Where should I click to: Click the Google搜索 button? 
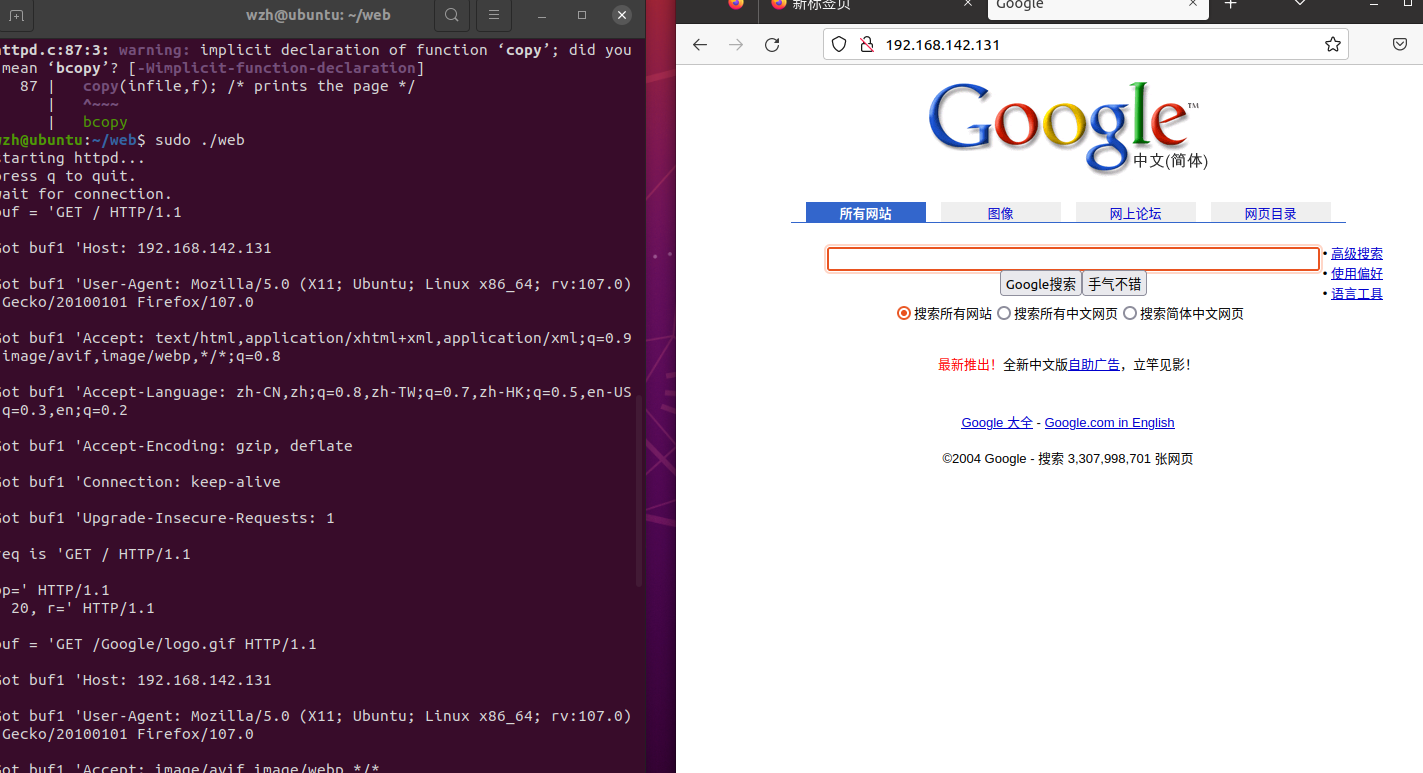tap(1041, 284)
